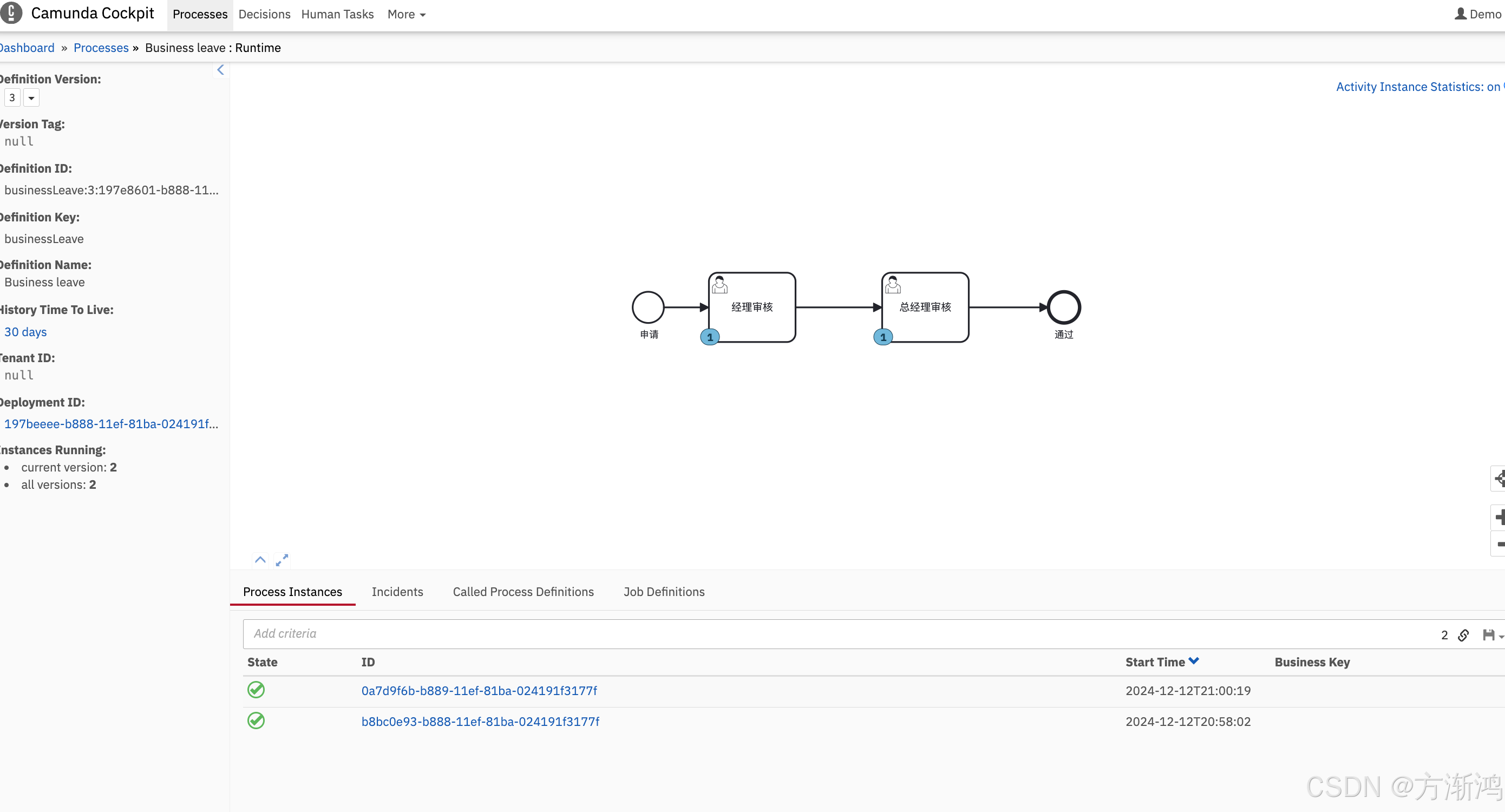Screen dimensions: 1505x812
Task: Maximize the diagram with expand arrows icon
Action: click(282, 560)
